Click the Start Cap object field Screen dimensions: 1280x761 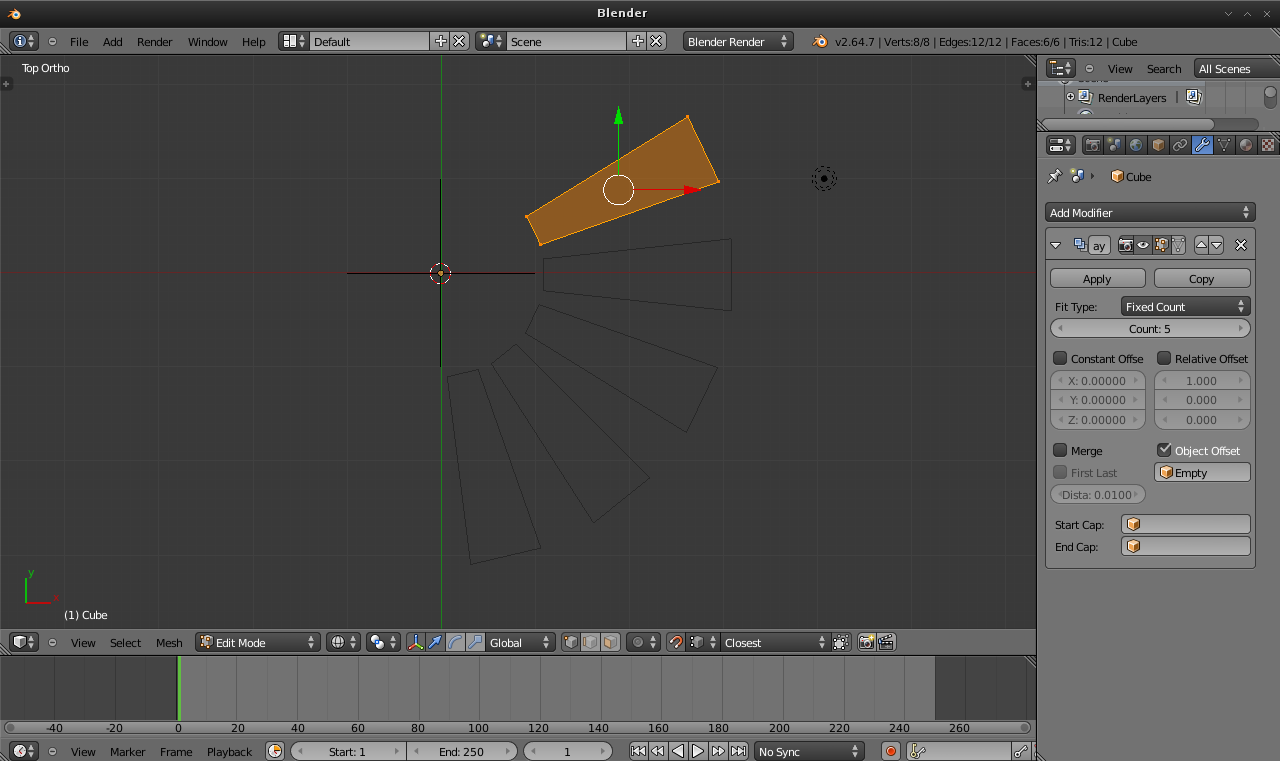coord(1186,524)
